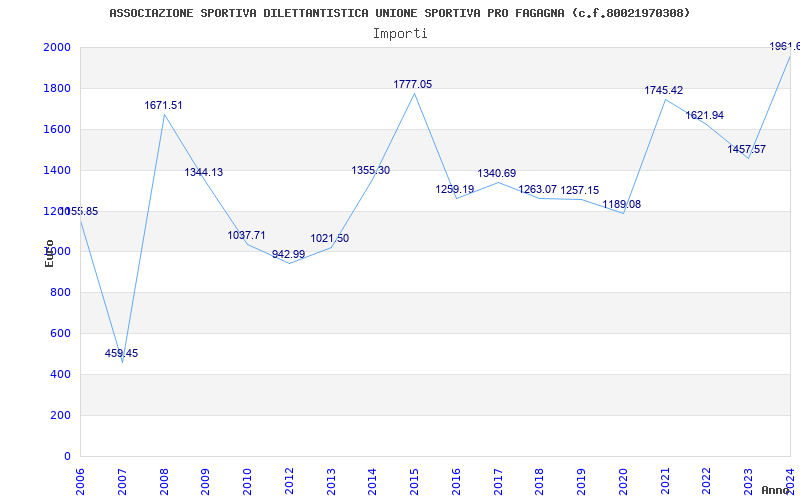Click the 2007 year axis label

(122, 482)
